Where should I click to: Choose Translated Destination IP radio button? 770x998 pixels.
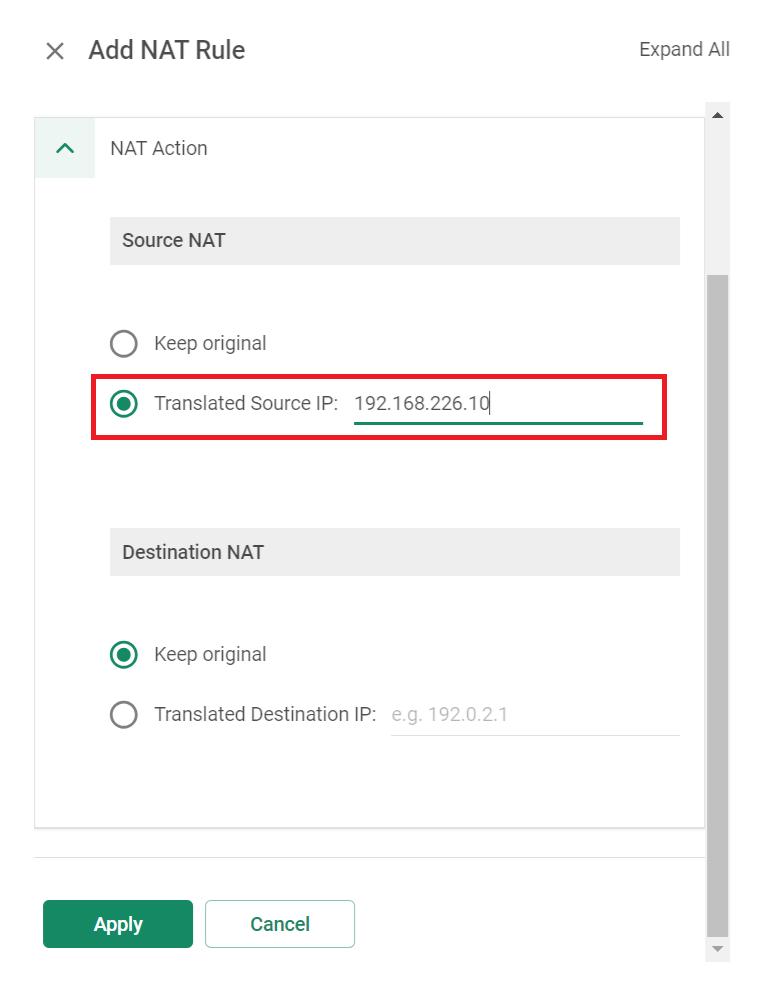click(123, 715)
